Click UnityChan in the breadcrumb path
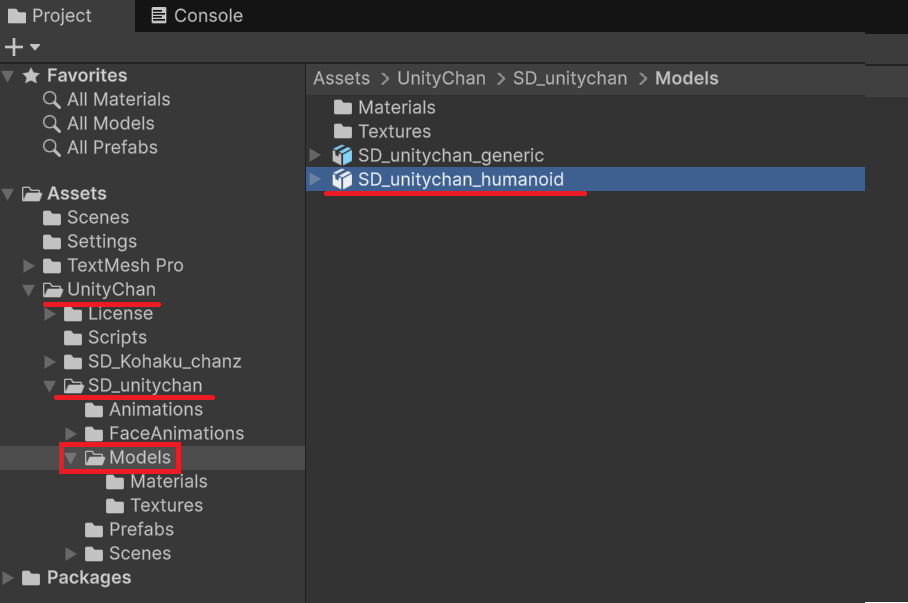This screenshot has width=908, height=603. click(x=441, y=78)
